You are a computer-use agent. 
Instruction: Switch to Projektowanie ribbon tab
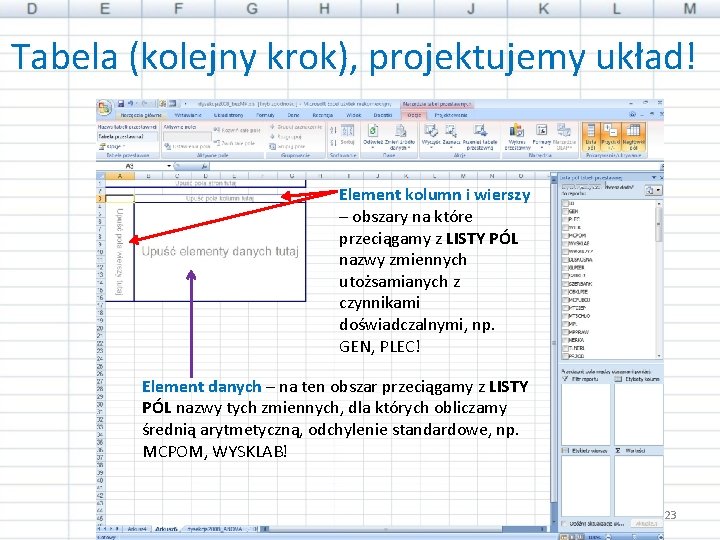click(451, 115)
